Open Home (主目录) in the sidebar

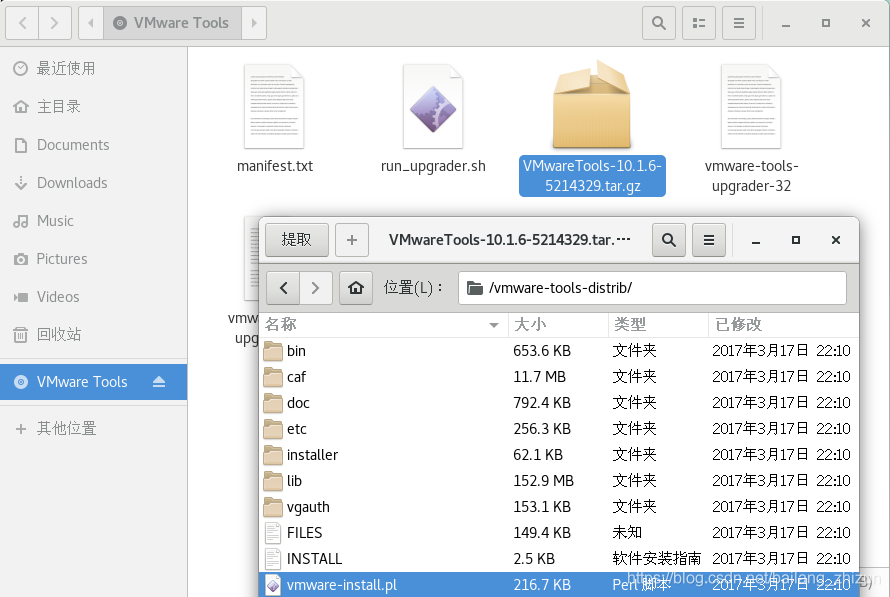click(x=94, y=107)
